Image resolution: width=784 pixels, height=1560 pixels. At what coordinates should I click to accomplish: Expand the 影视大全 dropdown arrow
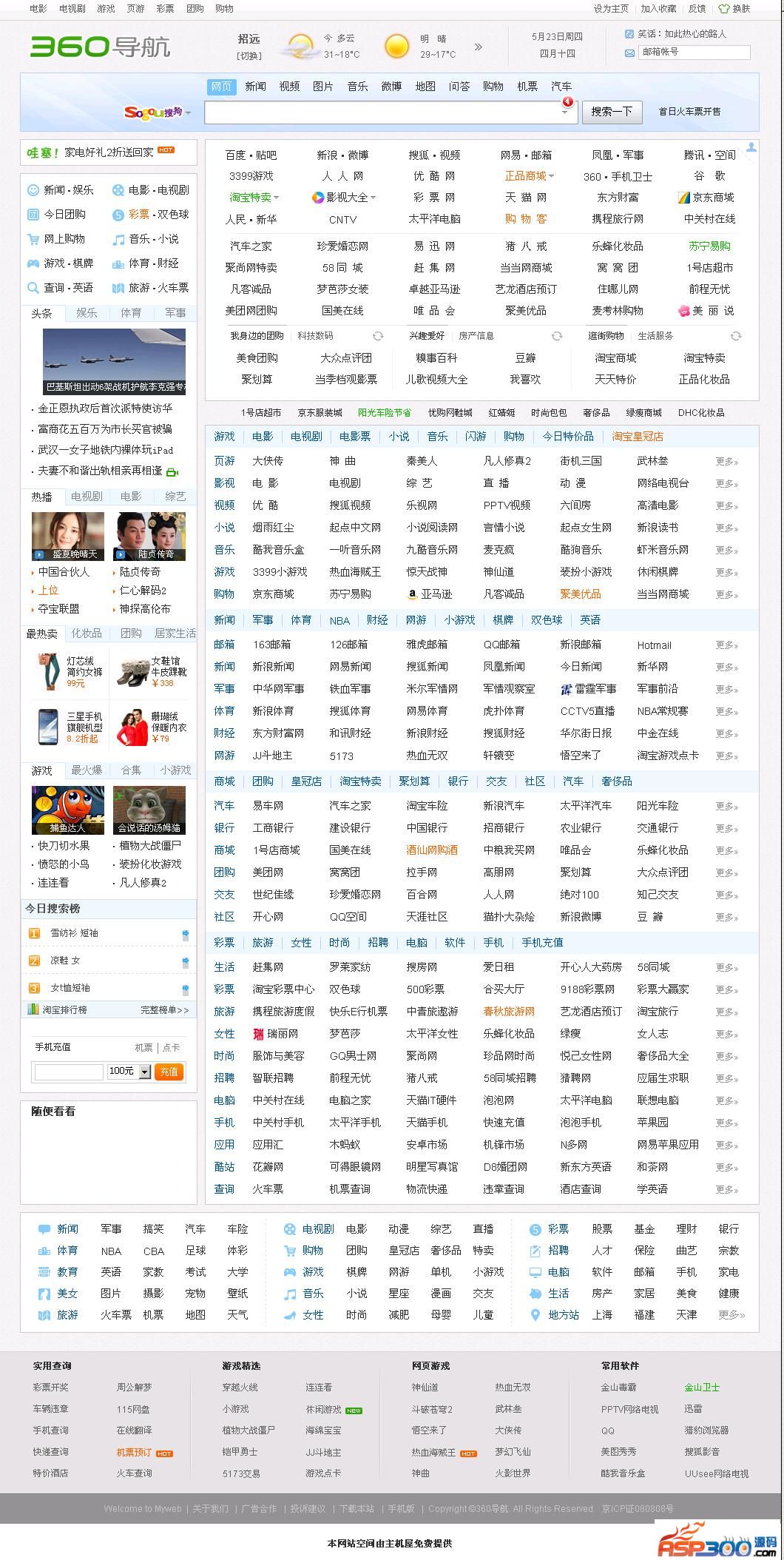373,198
